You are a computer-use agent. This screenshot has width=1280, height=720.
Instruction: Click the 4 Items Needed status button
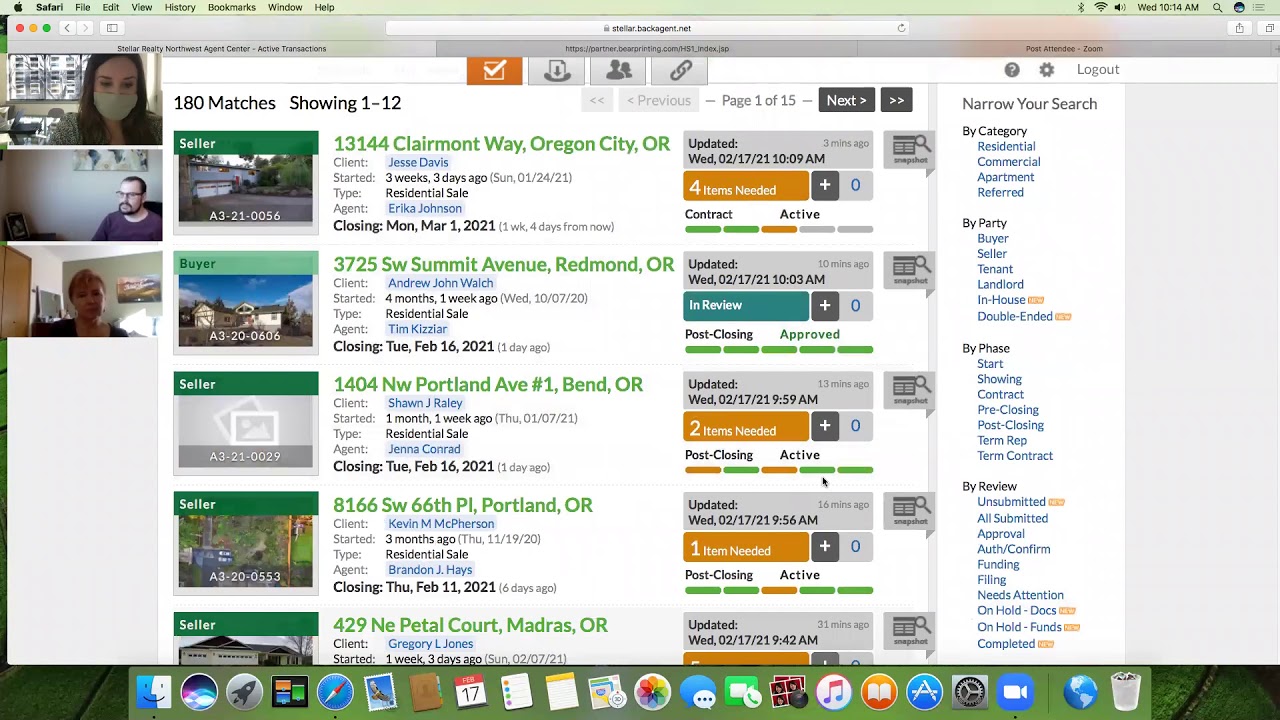pyautogui.click(x=746, y=187)
